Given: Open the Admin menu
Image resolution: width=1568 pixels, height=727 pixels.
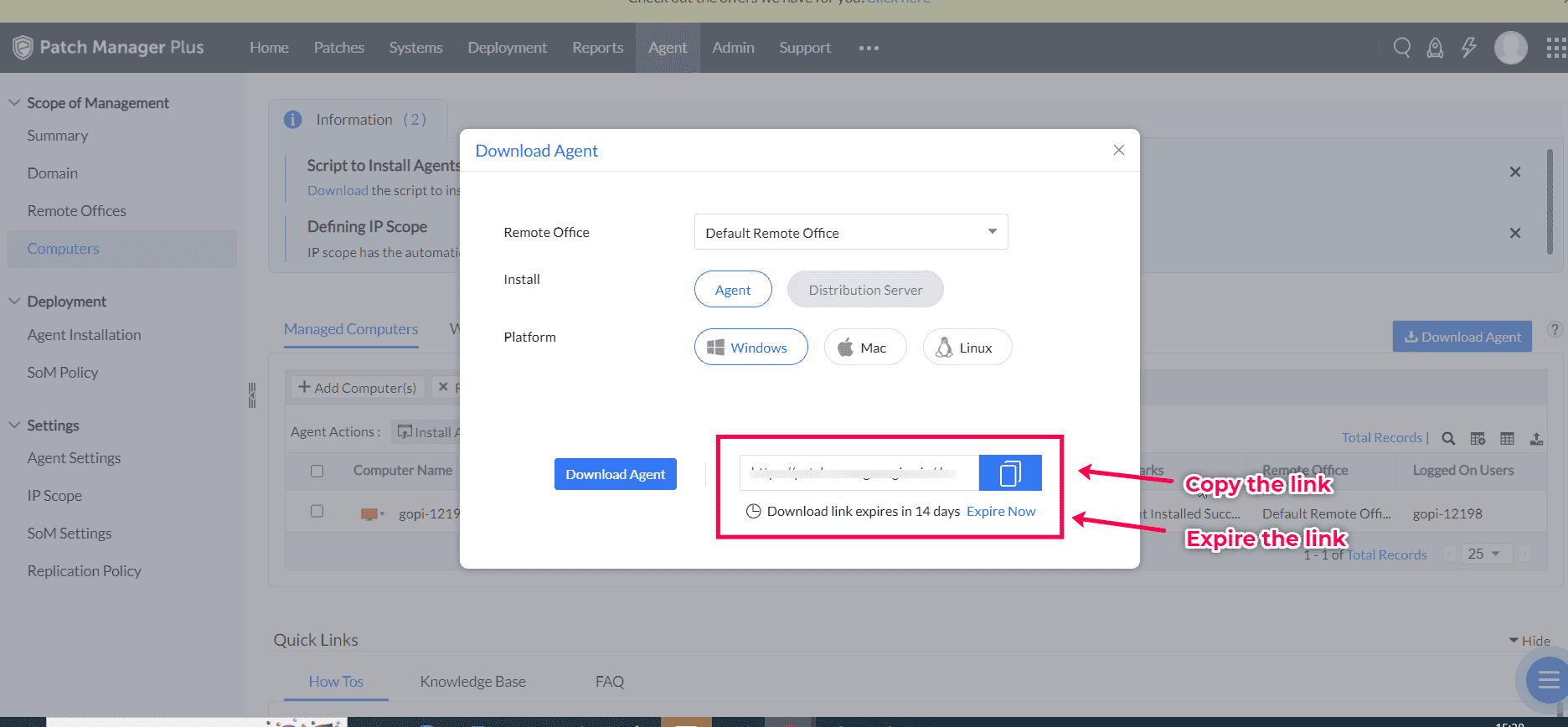Looking at the screenshot, I should (734, 48).
